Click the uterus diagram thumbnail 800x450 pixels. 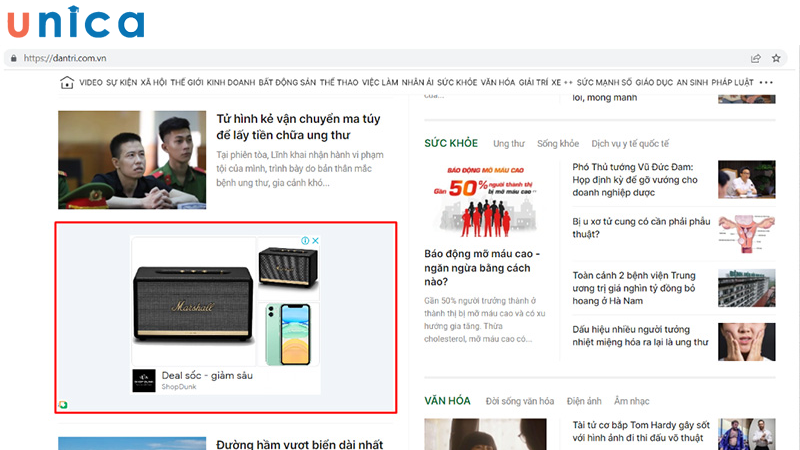tap(746, 234)
